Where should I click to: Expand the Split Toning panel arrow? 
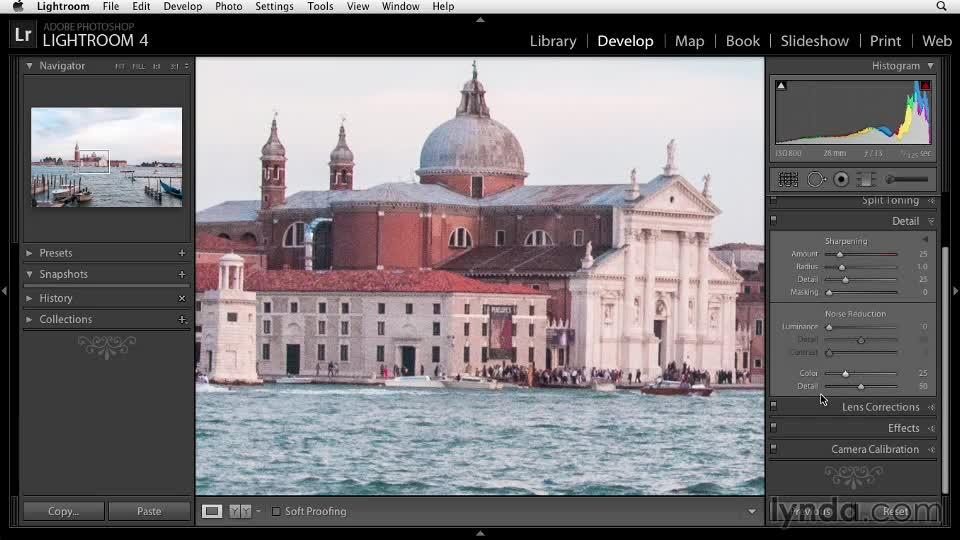click(931, 200)
